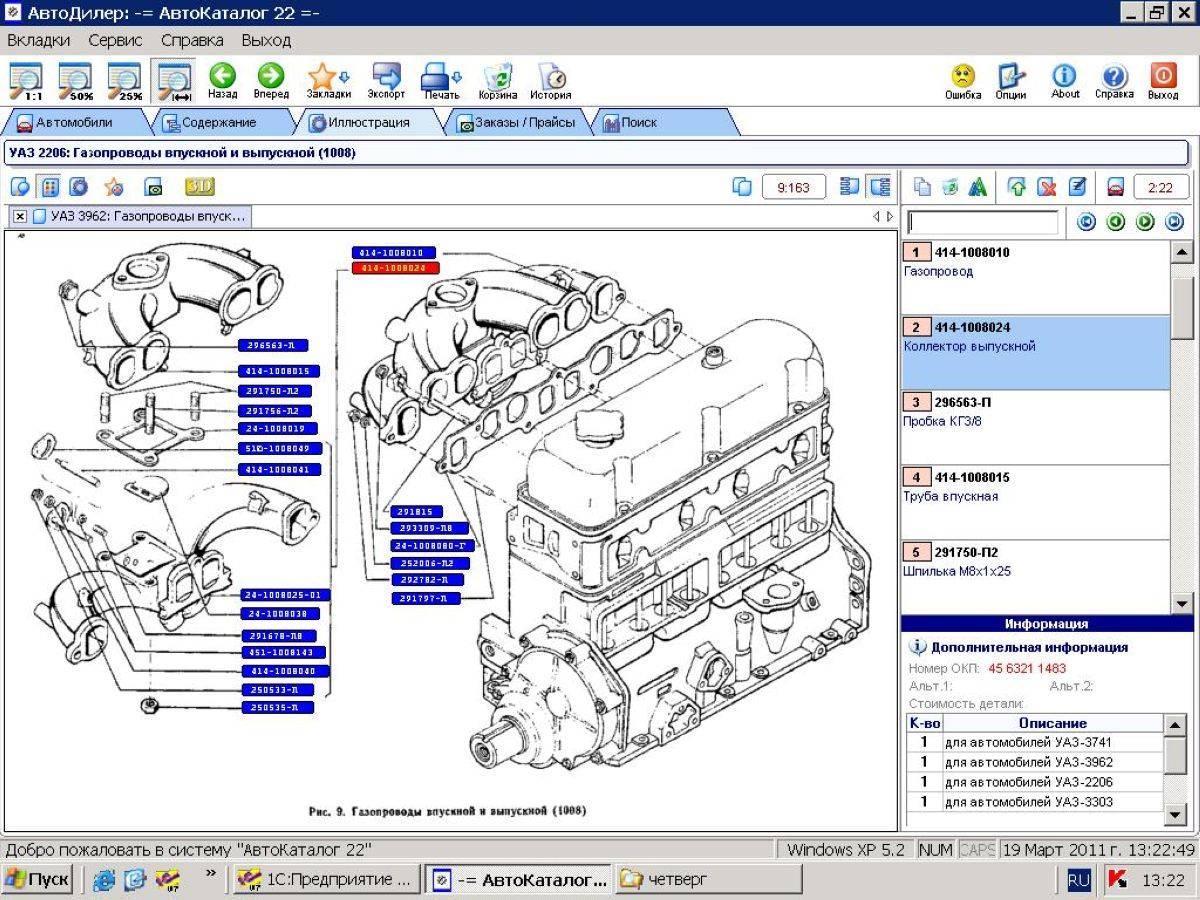Image resolution: width=1200 pixels, height=900 pixels.
Task: Click the 451-1008143 label on diagram
Action: [x=283, y=653]
